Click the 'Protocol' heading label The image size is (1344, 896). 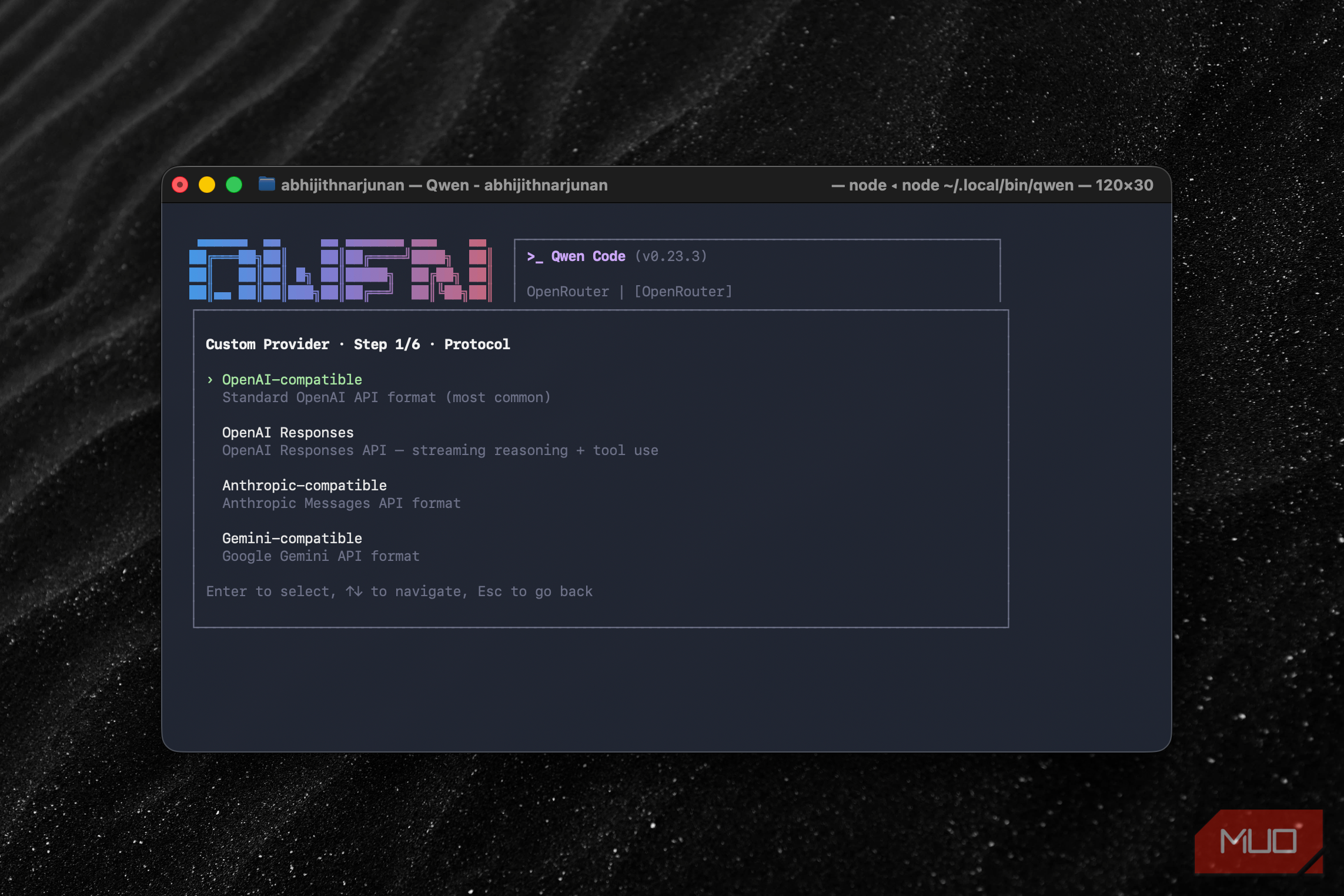477,345
